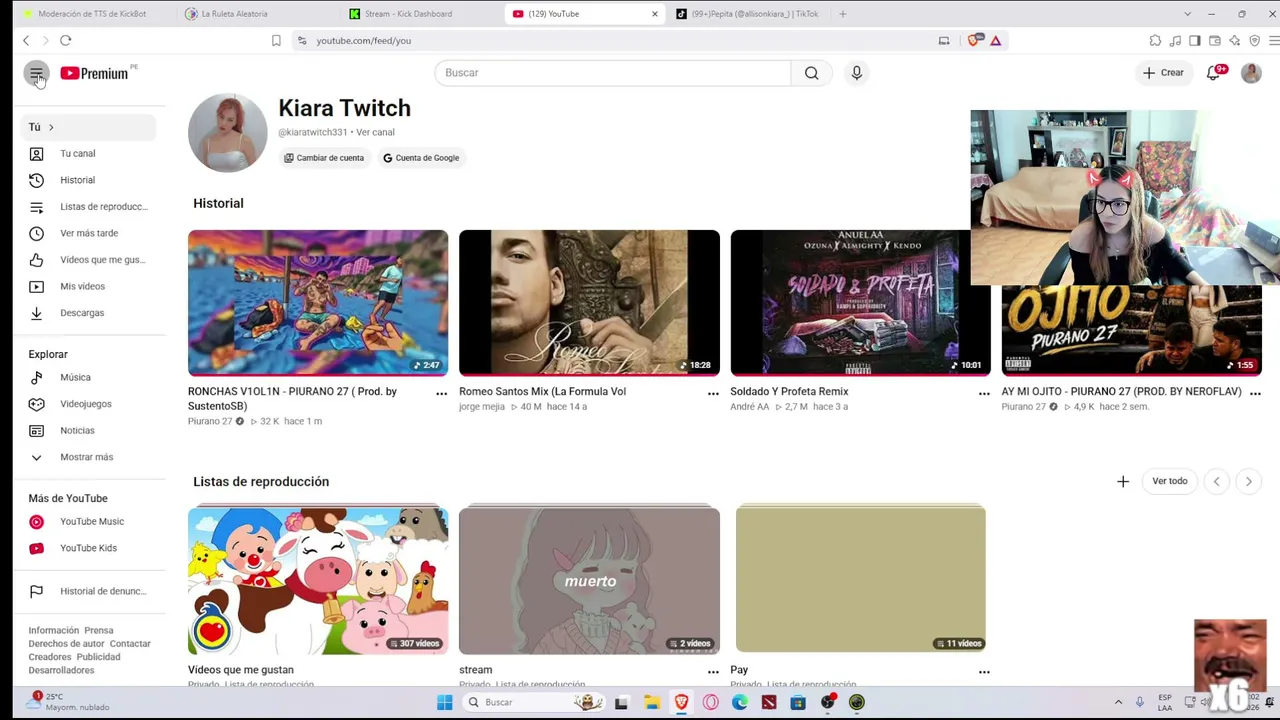1280x720 pixels.
Task: Toggle the browser sidebar panel
Action: pyautogui.click(x=1195, y=41)
